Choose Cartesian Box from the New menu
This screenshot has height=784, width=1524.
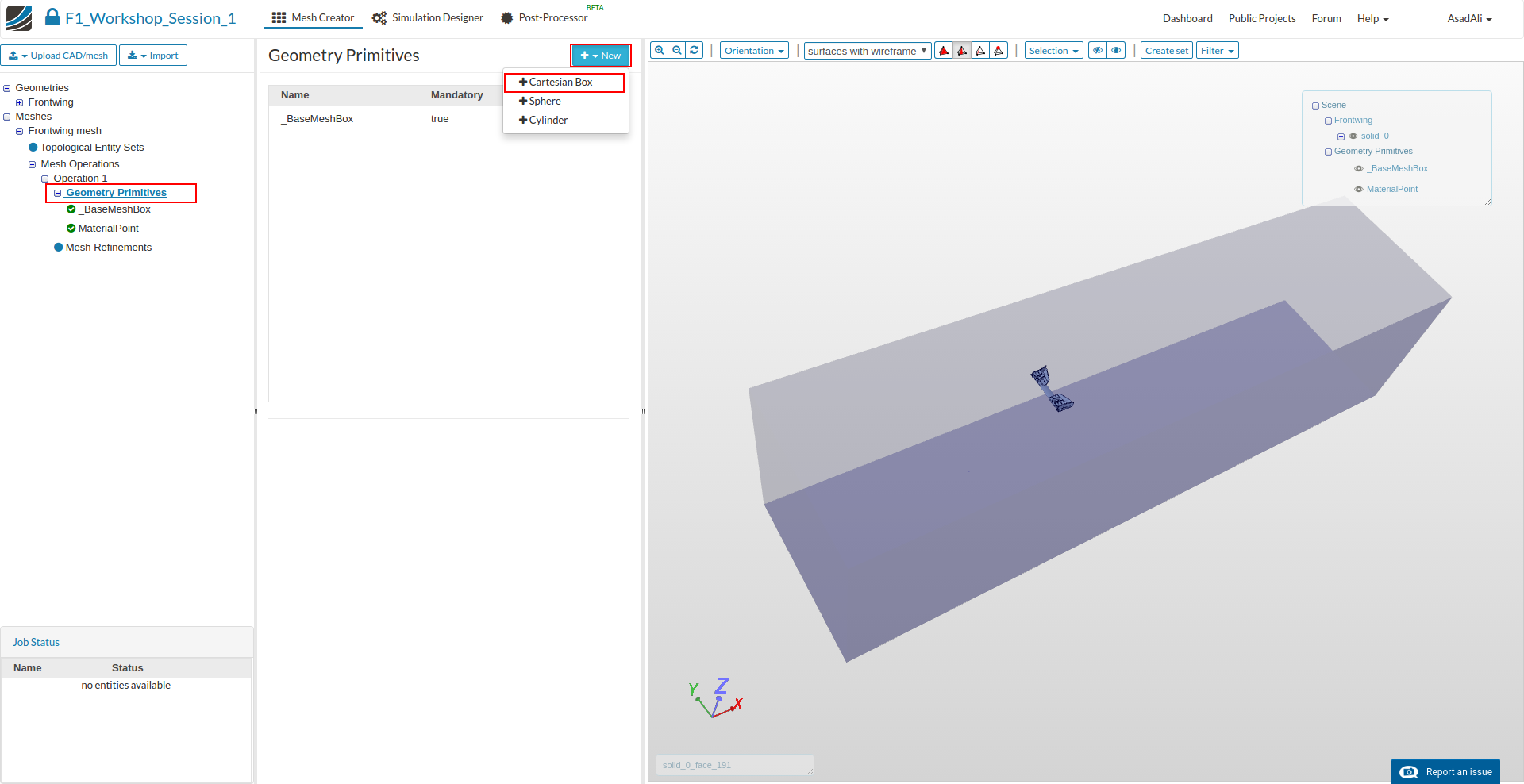point(564,83)
